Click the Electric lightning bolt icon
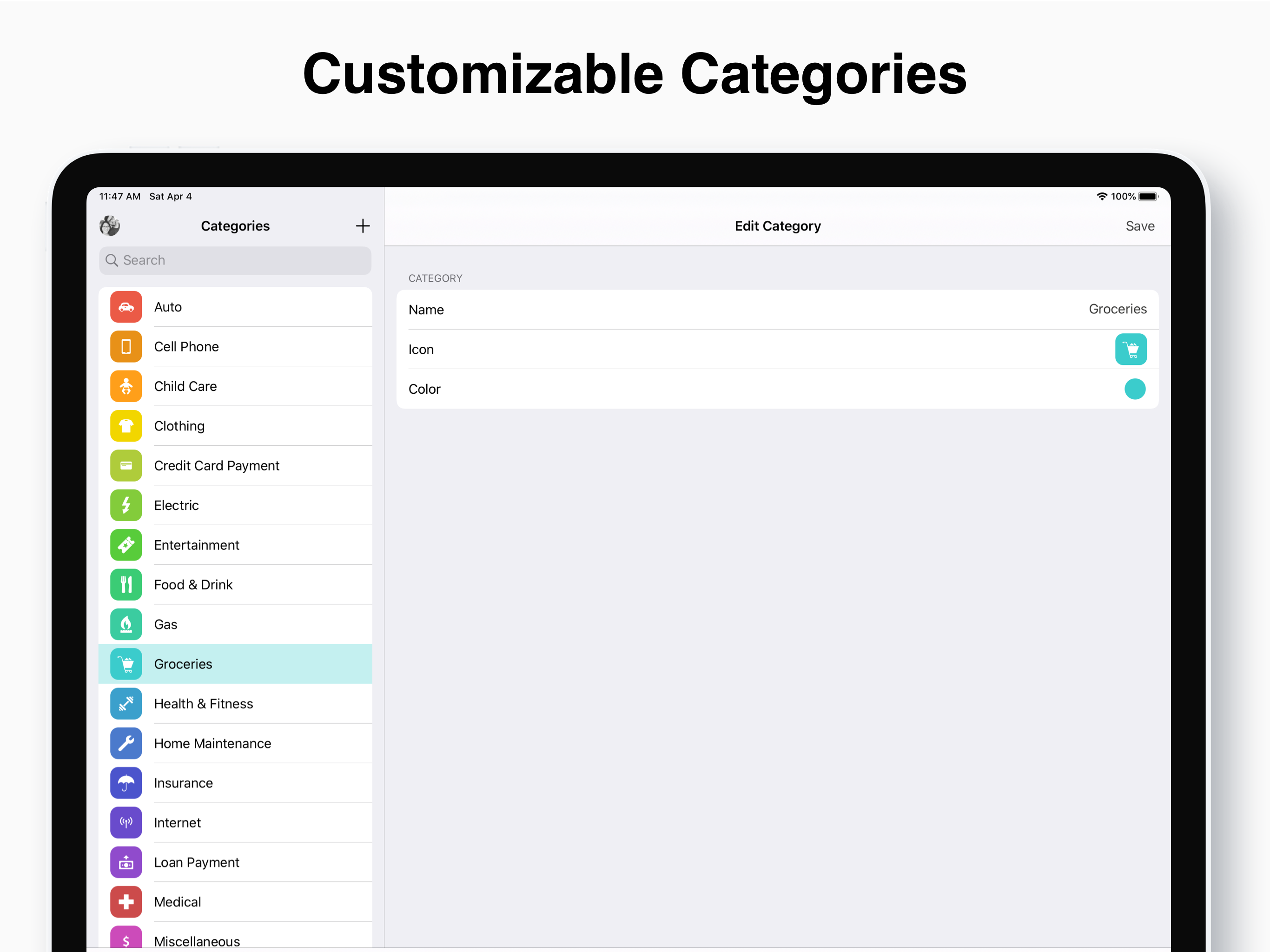This screenshot has height=952, width=1270. point(126,505)
